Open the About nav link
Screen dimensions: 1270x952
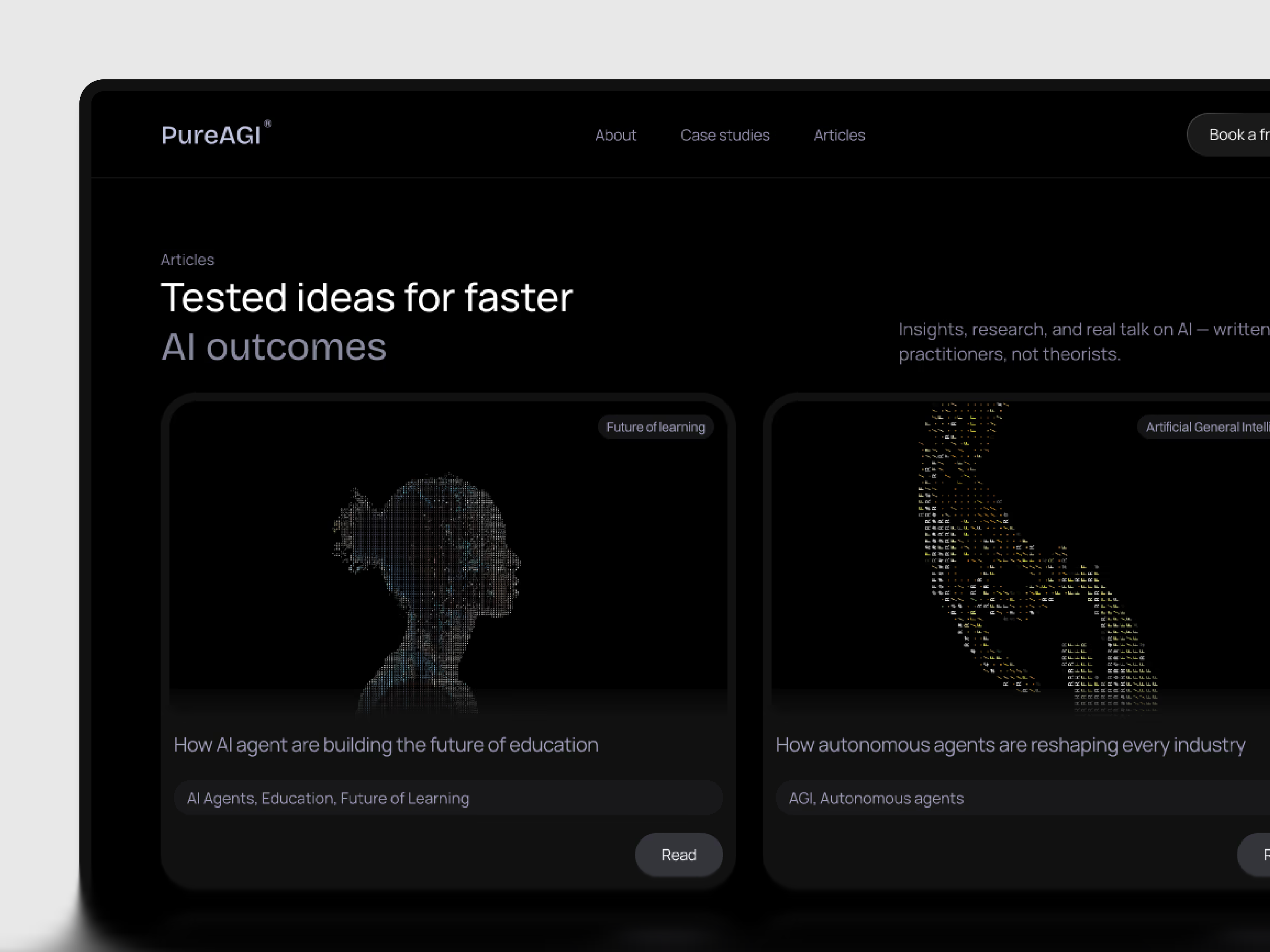click(x=616, y=135)
